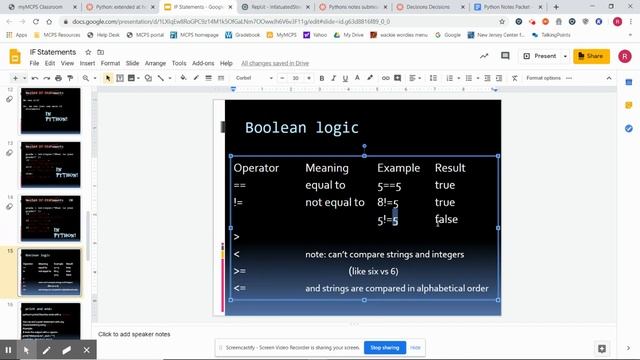Open the activity dashboard trend icon
640x360 pixels.
[484, 56]
